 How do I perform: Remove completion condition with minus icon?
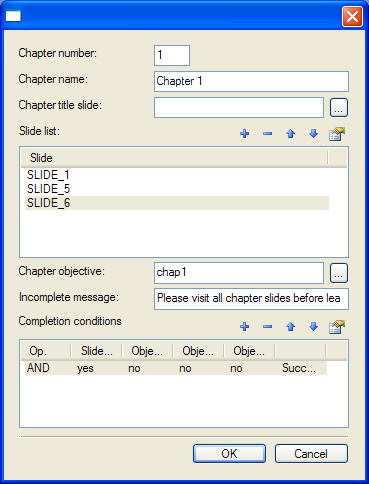[x=267, y=326]
